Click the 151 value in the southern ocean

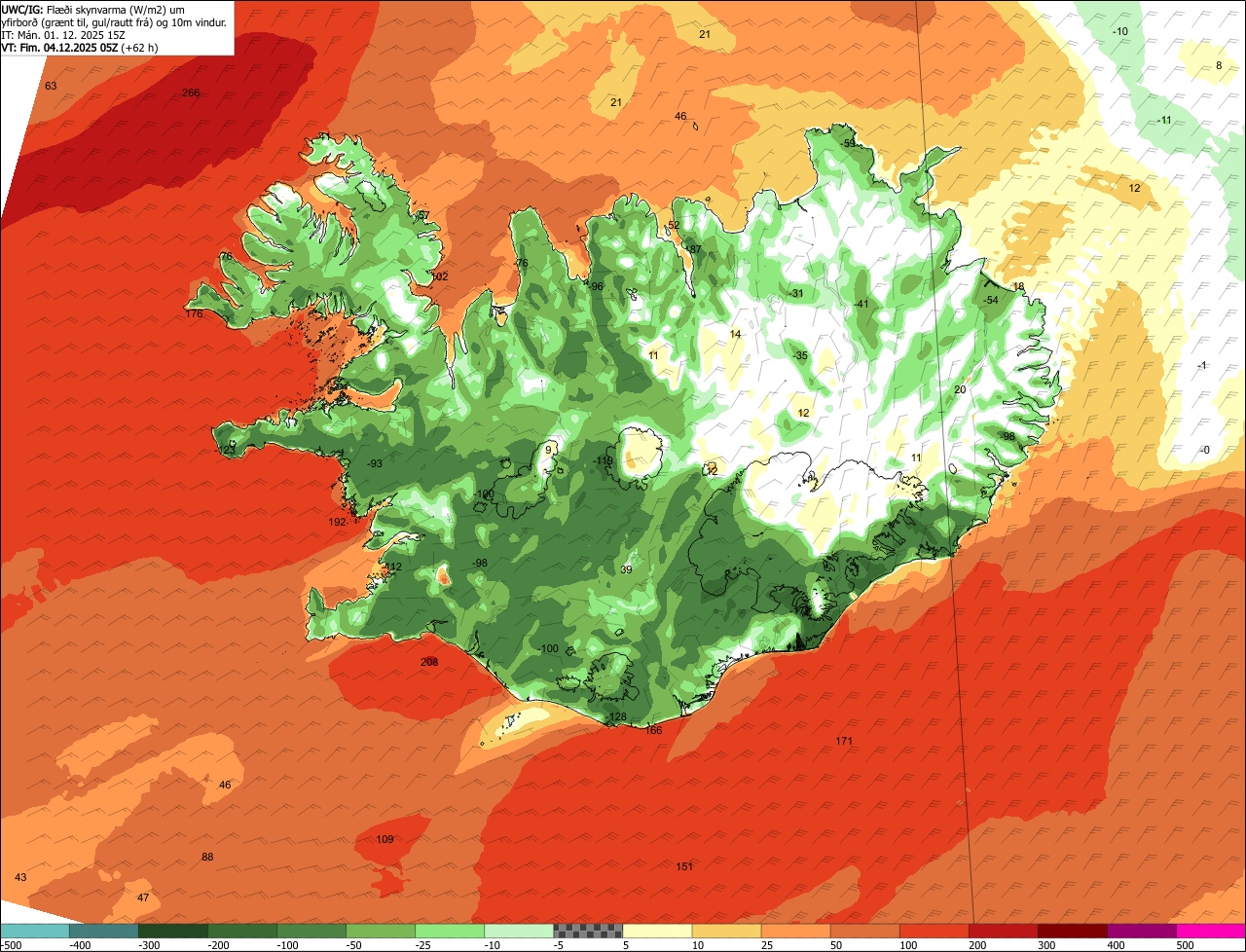pyautogui.click(x=684, y=866)
